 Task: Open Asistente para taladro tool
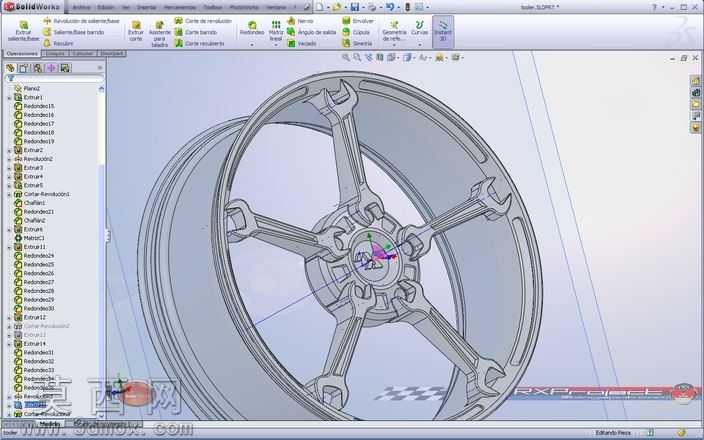point(160,34)
